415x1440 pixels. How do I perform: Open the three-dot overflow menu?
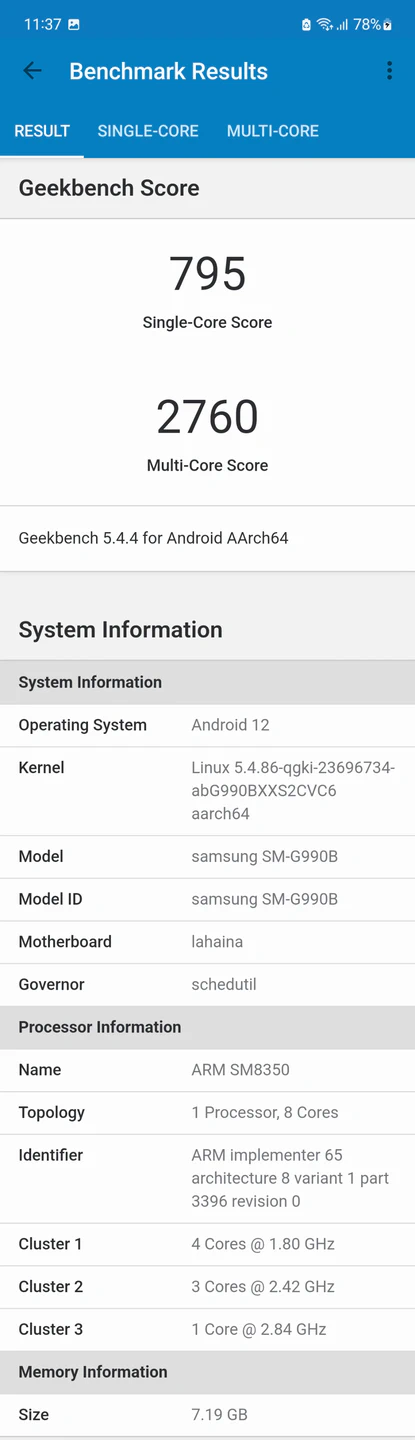point(389,71)
